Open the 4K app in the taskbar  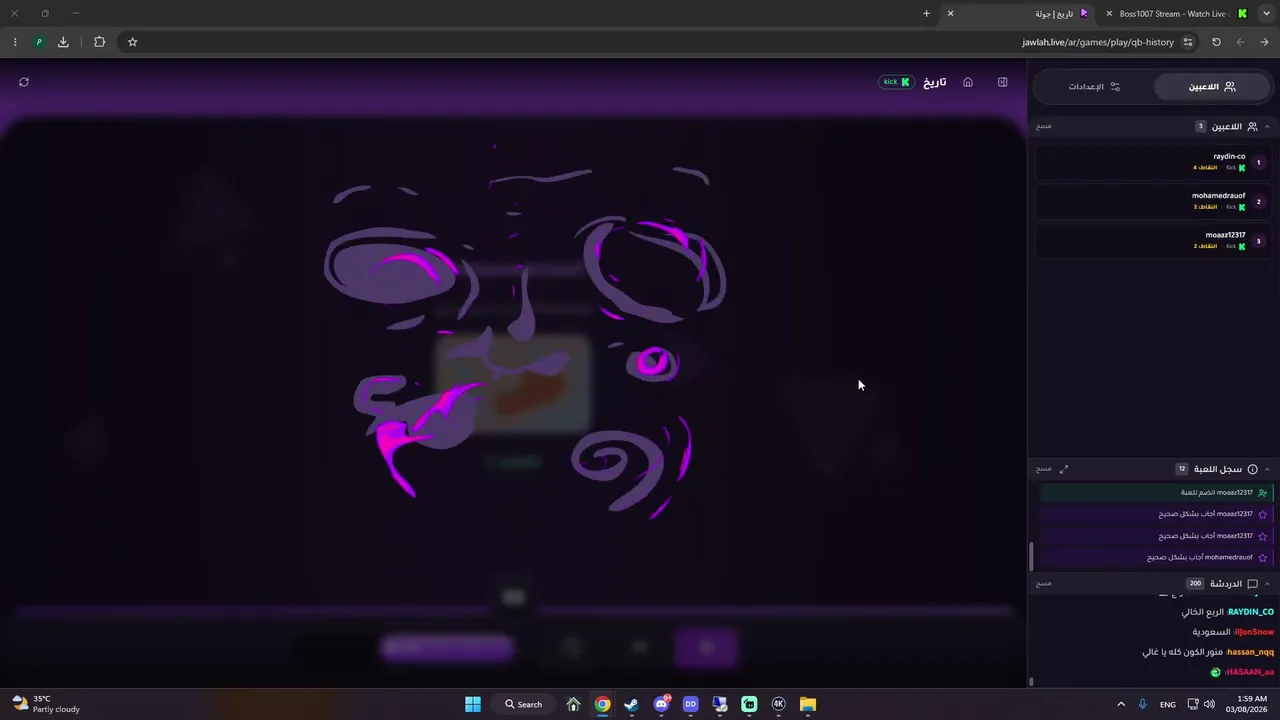pos(778,704)
